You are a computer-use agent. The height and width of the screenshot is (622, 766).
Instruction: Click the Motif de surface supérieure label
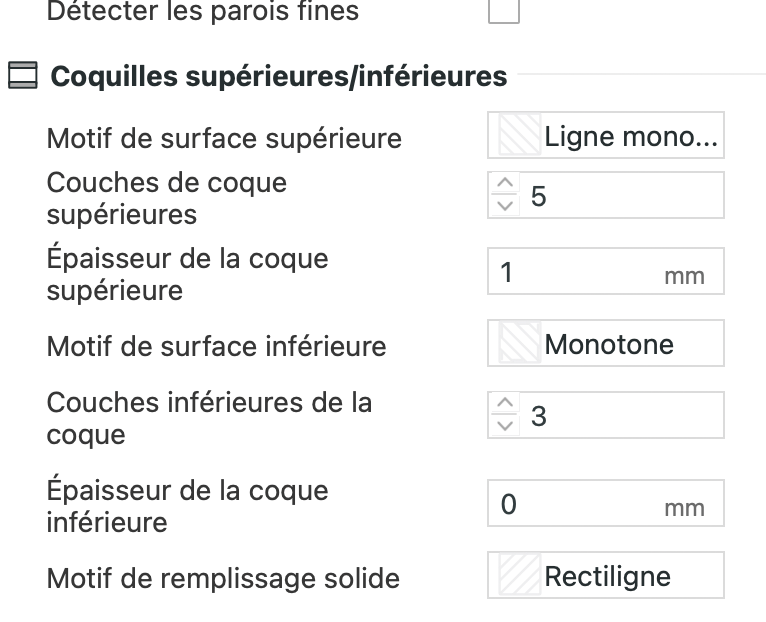pos(224,139)
